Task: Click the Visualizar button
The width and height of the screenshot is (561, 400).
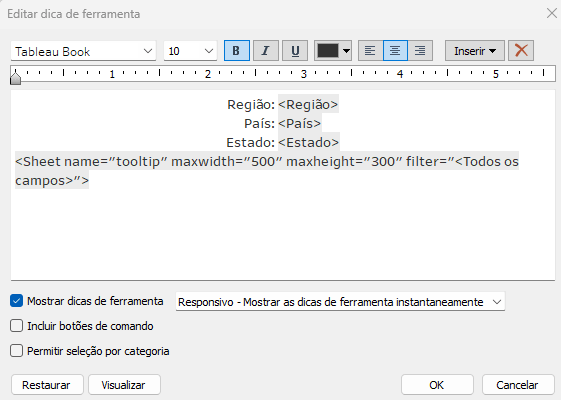Action: [x=124, y=385]
